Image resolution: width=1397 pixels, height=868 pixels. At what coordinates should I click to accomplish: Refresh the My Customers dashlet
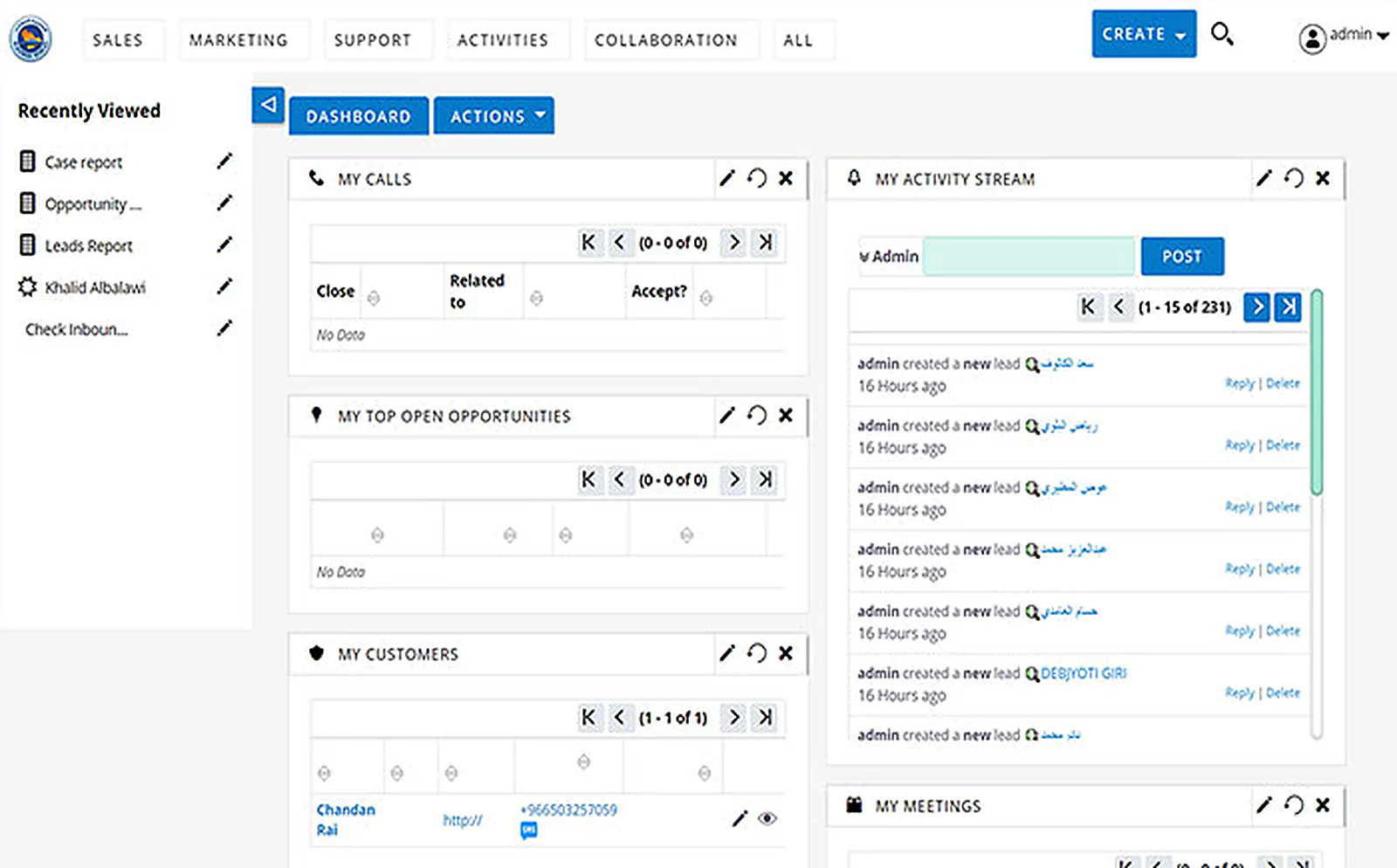coord(757,653)
